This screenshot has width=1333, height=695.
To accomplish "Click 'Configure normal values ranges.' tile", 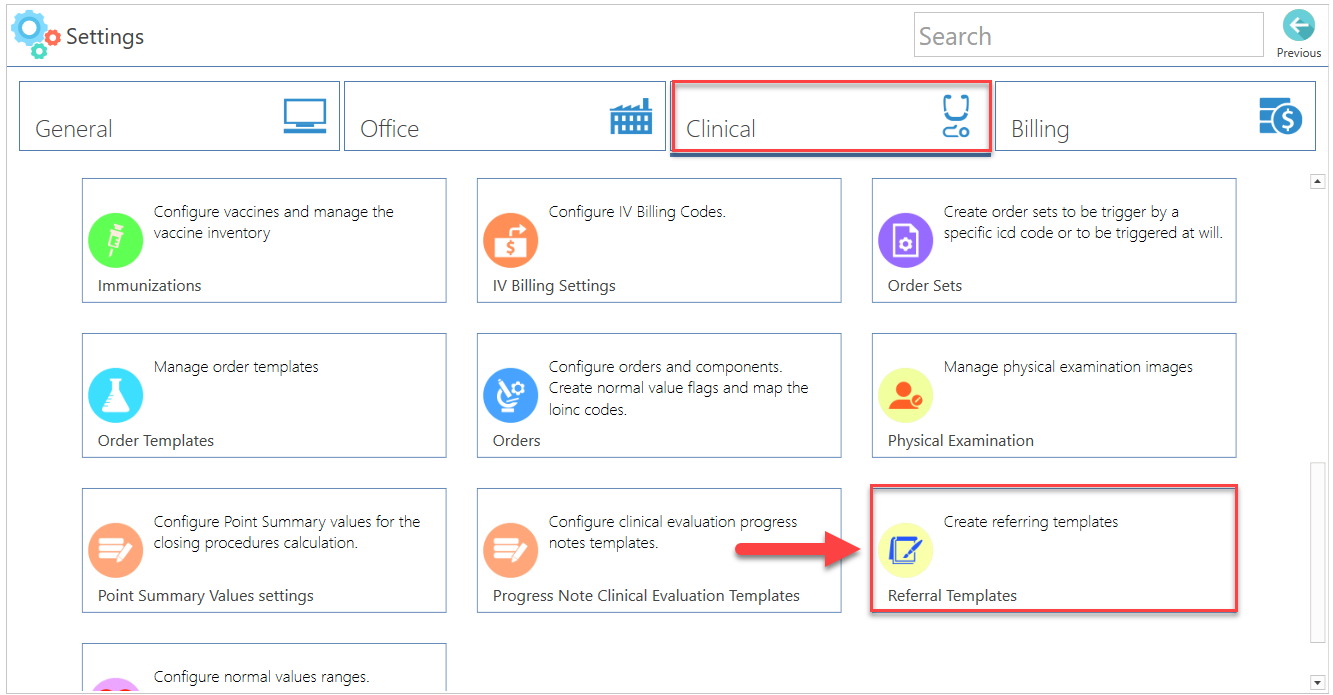I will (x=264, y=668).
